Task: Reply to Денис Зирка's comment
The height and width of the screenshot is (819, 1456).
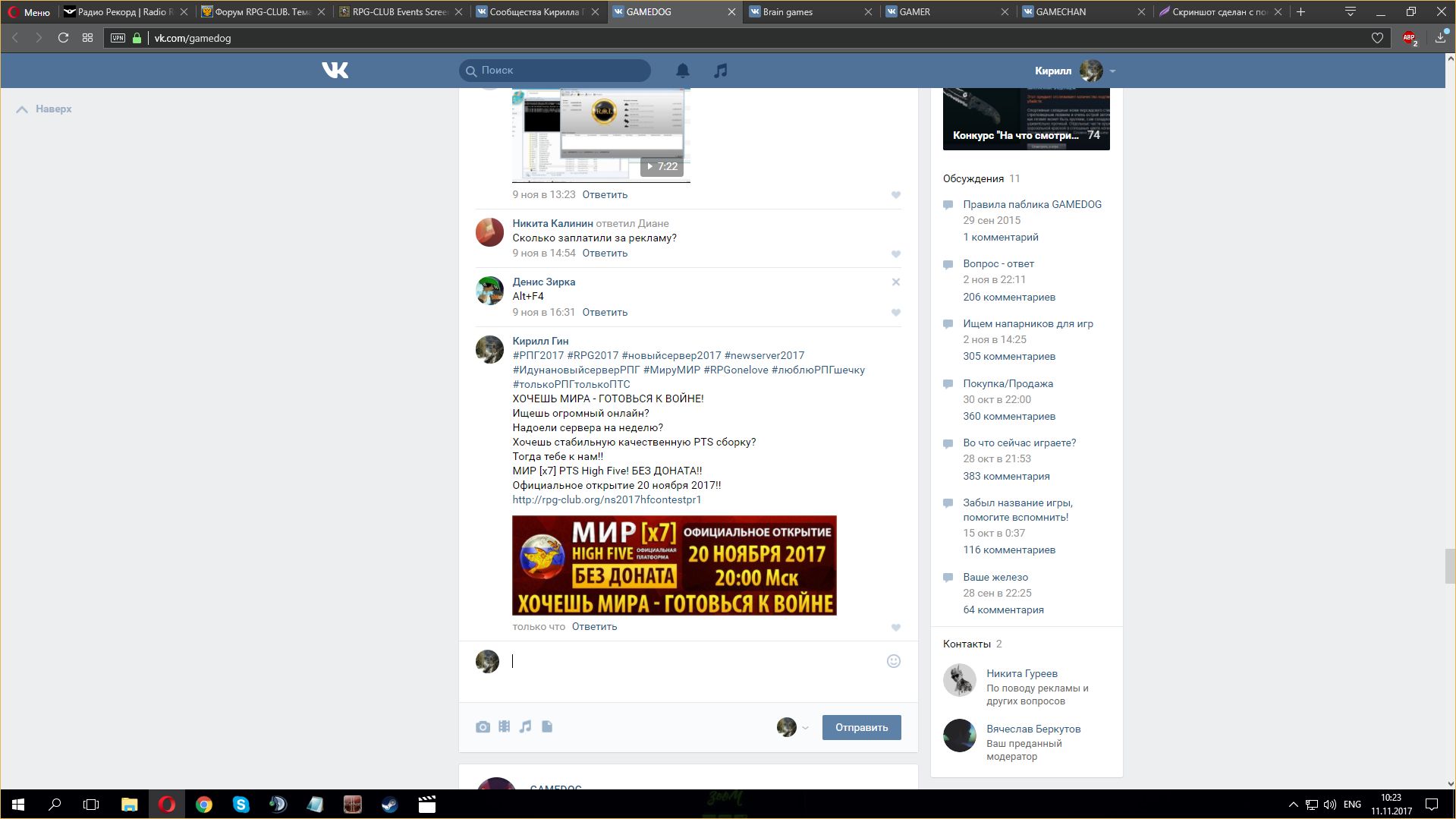Action: (x=605, y=313)
